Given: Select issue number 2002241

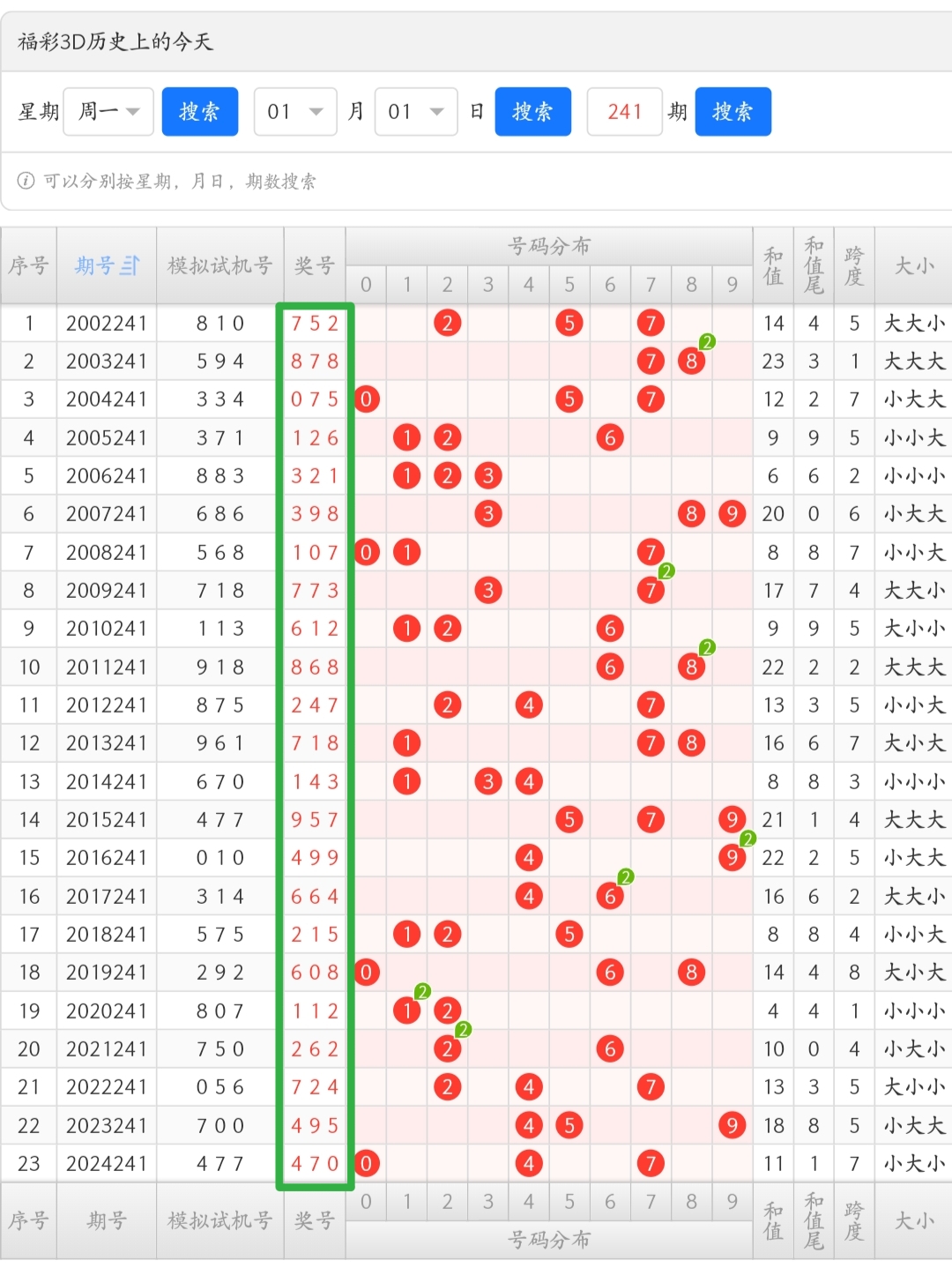Looking at the screenshot, I should tap(107, 324).
